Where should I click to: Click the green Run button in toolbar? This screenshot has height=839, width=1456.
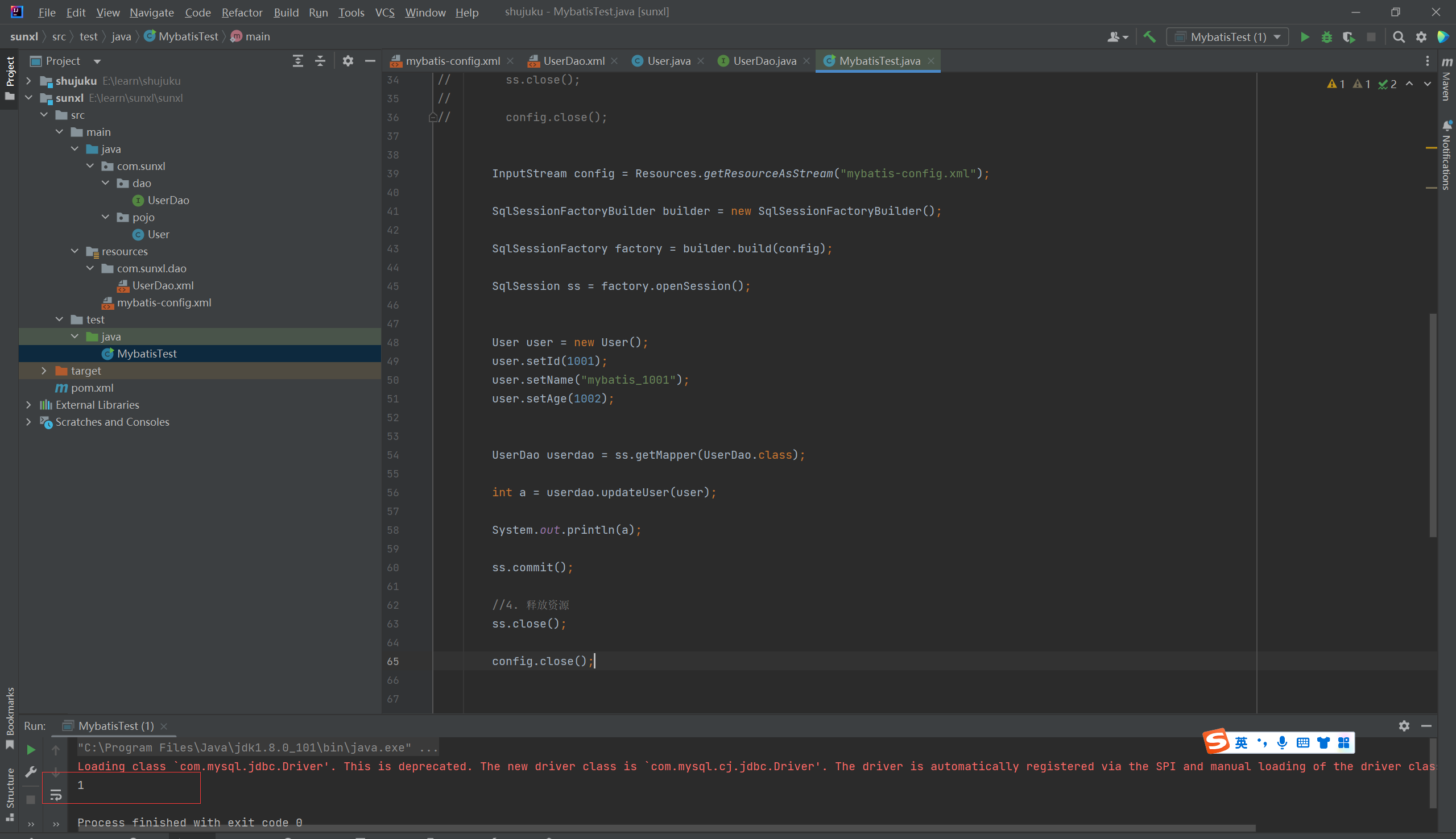pos(1304,37)
